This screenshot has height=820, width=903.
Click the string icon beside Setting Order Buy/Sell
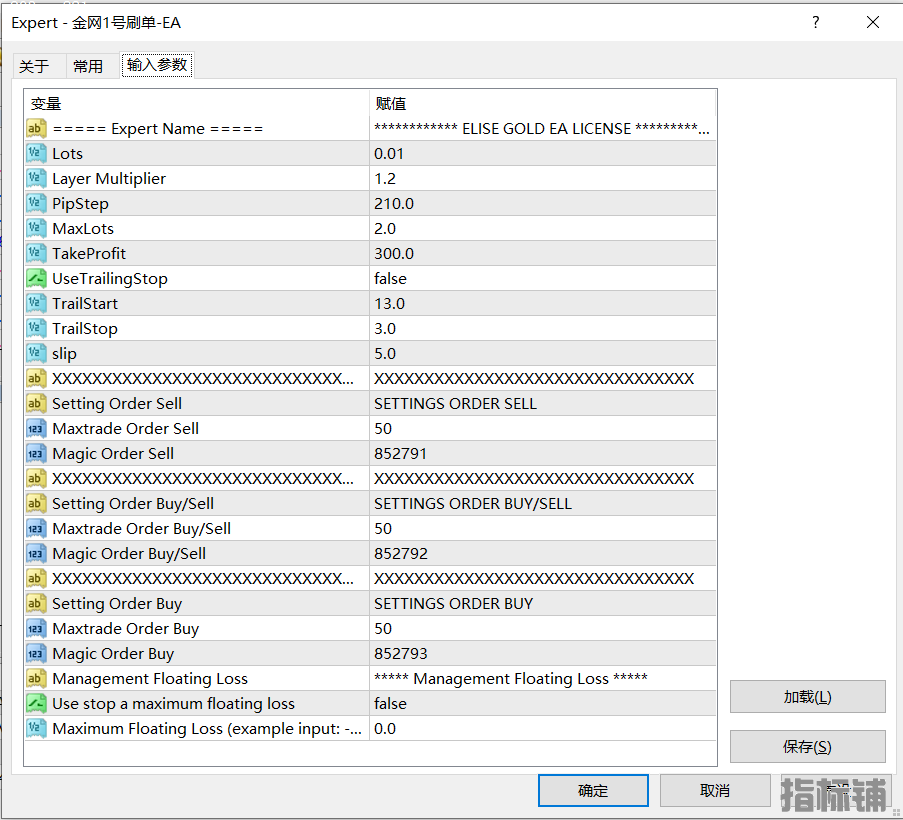[x=36, y=503]
